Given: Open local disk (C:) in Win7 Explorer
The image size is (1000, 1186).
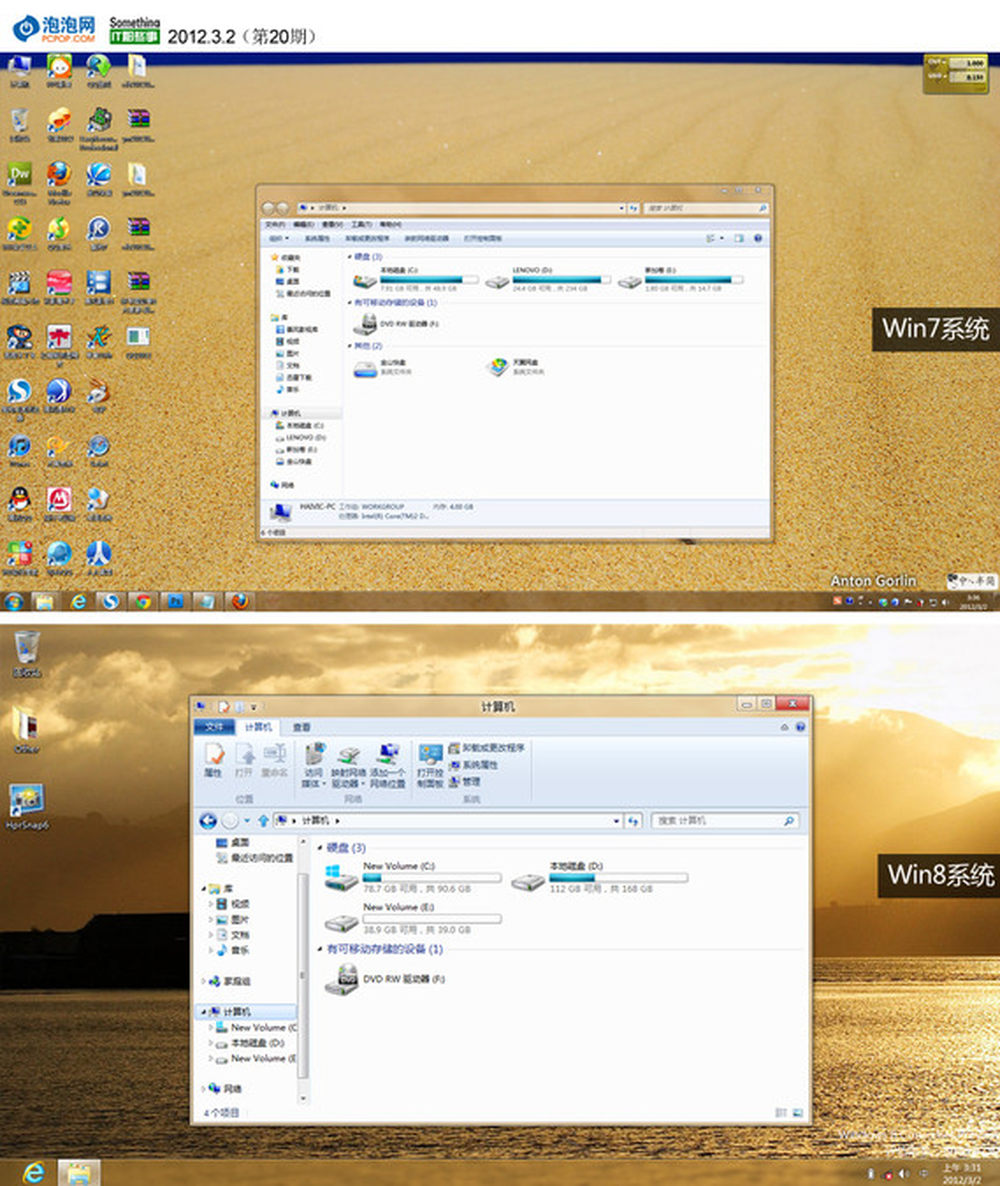Looking at the screenshot, I should [x=415, y=280].
